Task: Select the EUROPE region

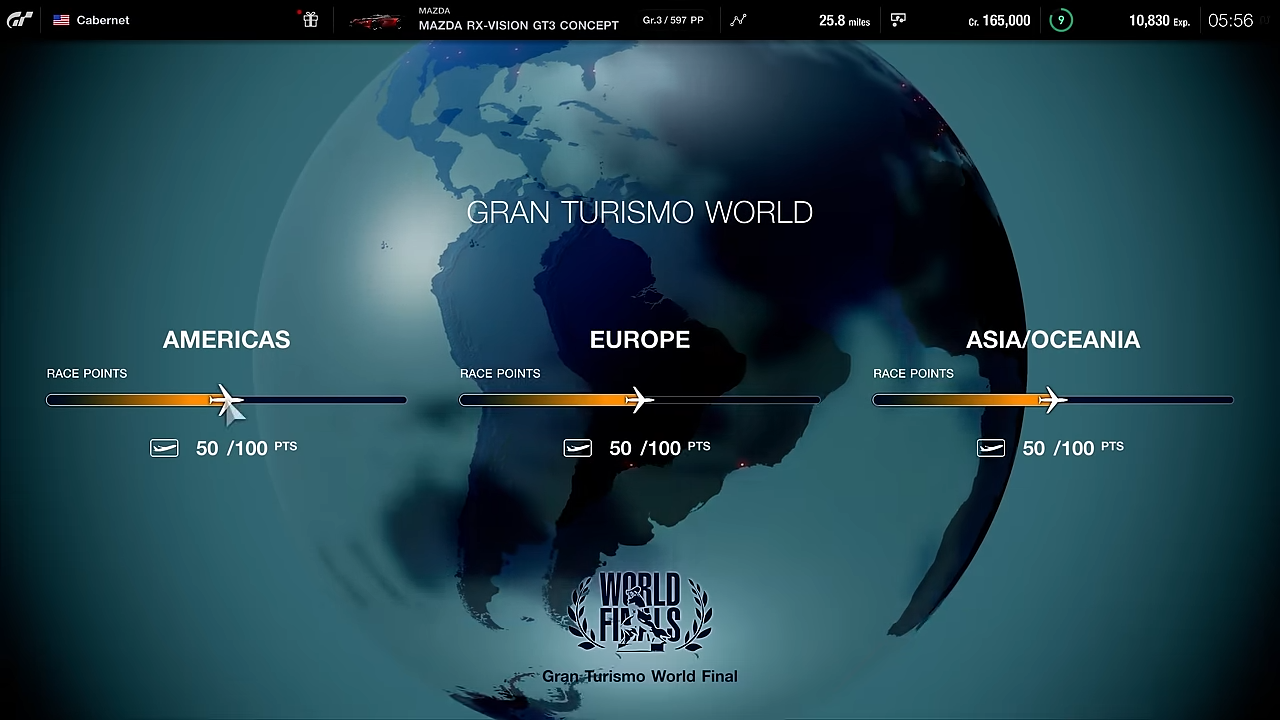Action: (640, 340)
